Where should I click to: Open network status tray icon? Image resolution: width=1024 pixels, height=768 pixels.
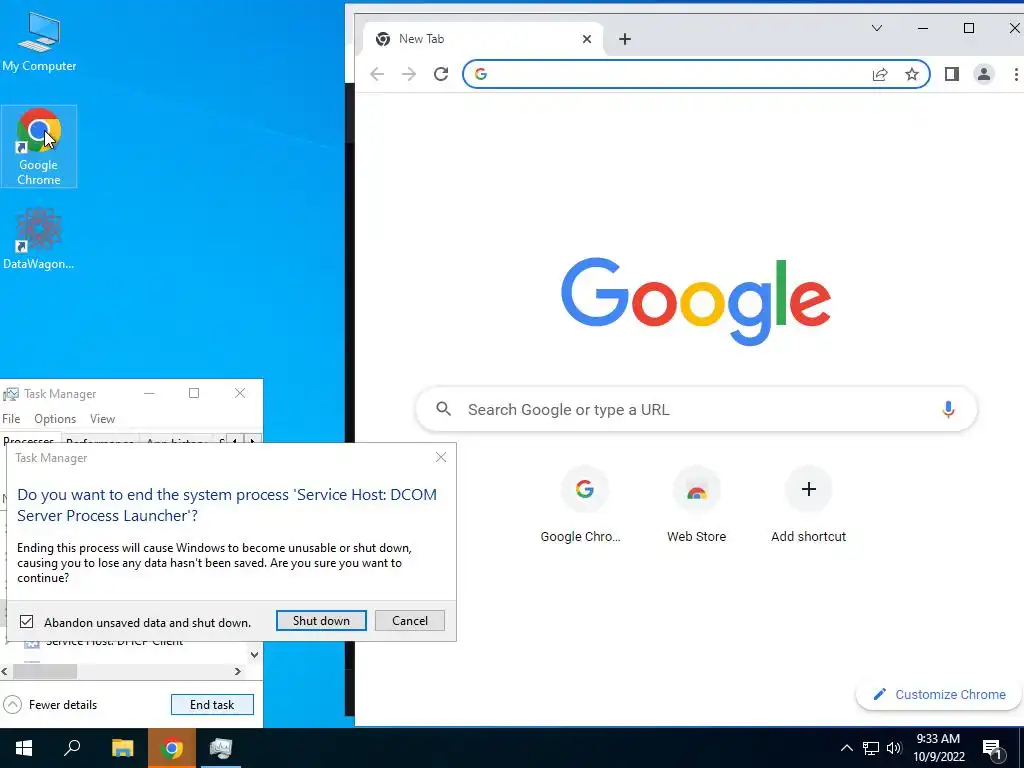[x=871, y=748]
